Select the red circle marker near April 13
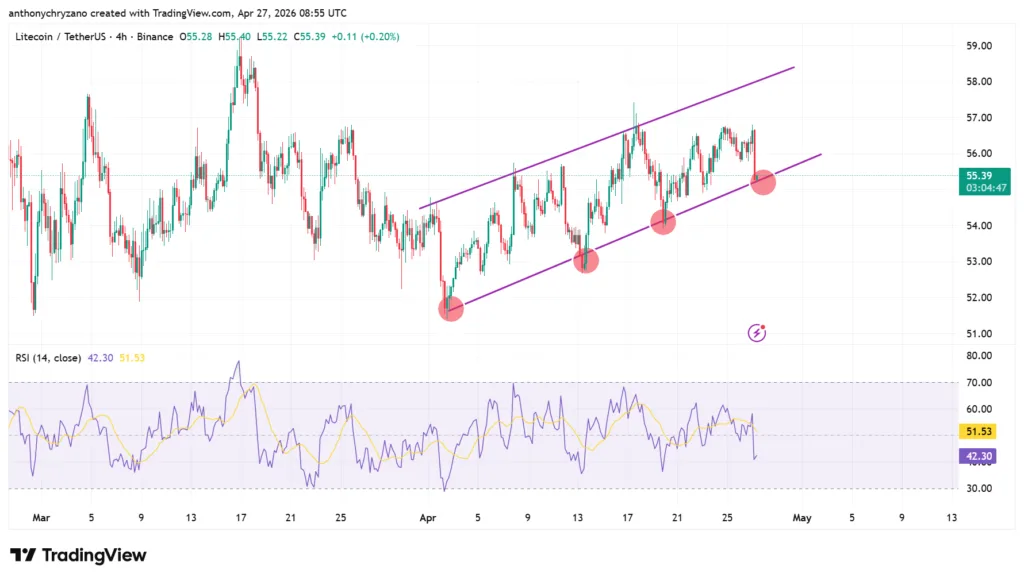 586,261
